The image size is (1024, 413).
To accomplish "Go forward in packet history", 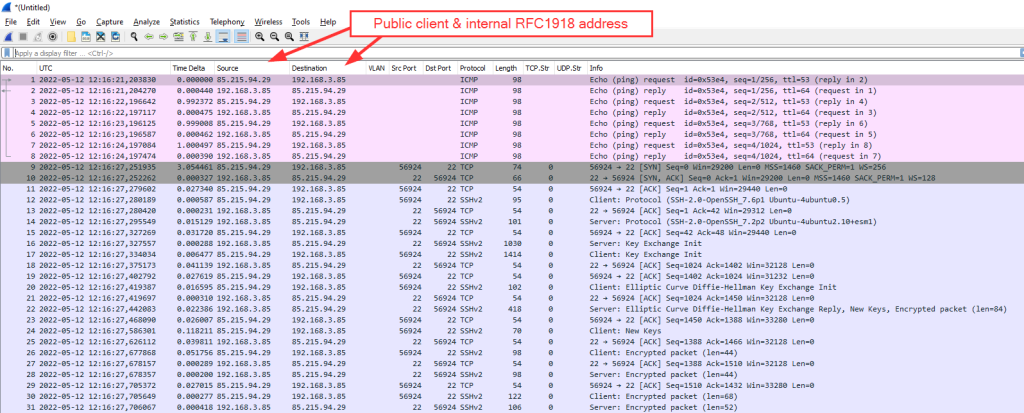I will (163, 37).
